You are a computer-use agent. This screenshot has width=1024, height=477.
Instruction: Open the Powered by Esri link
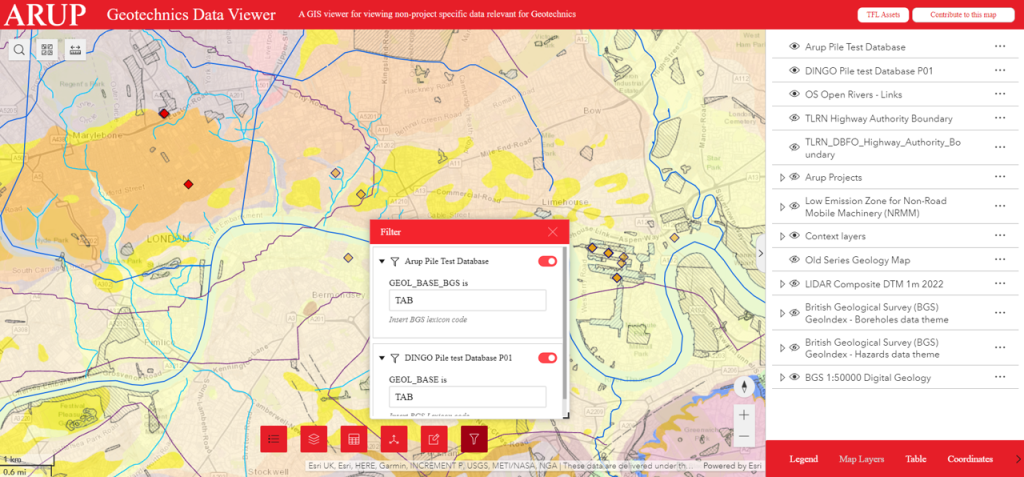[731, 466]
